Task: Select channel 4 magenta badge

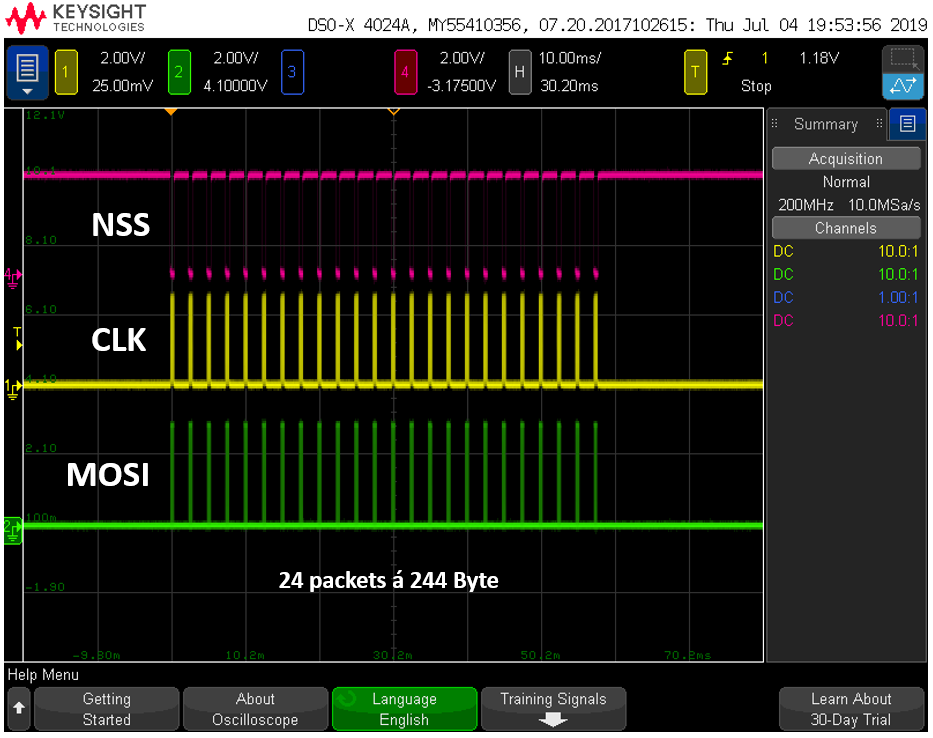Action: click(405, 72)
